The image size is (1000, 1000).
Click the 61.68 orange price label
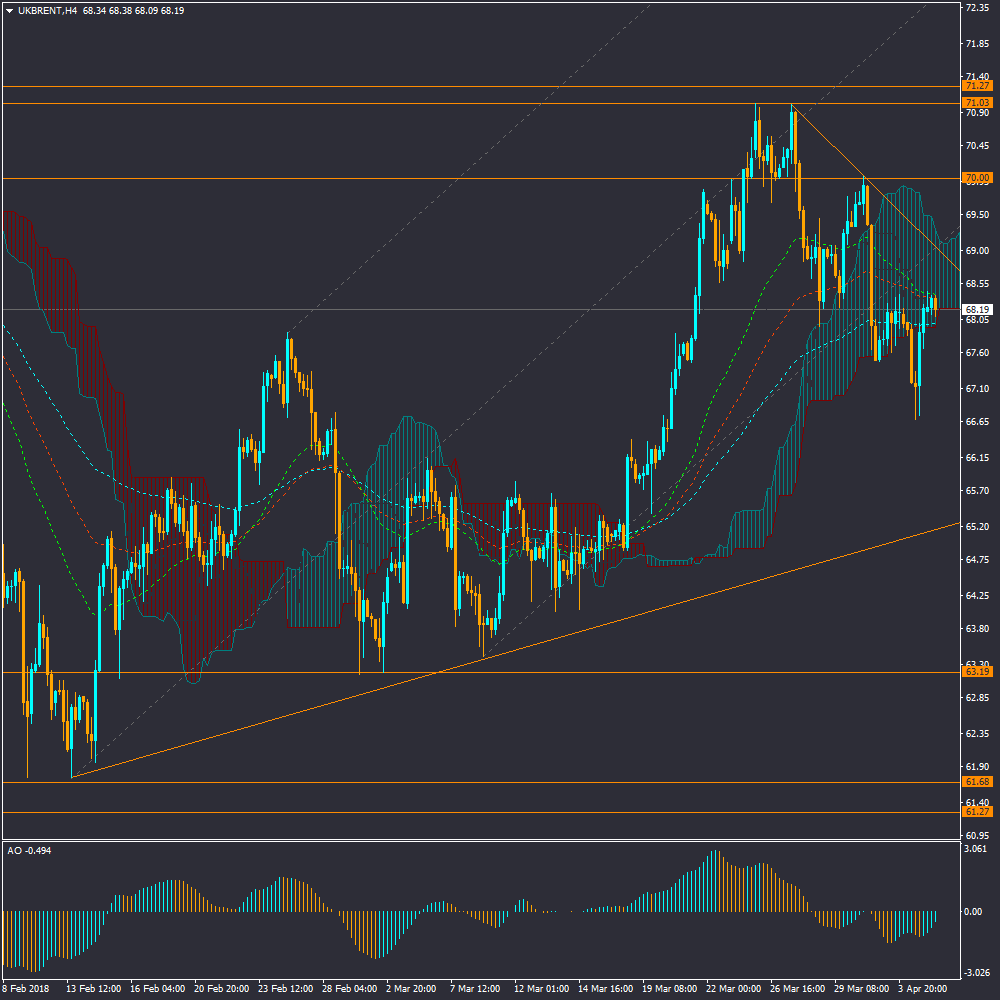[976, 782]
